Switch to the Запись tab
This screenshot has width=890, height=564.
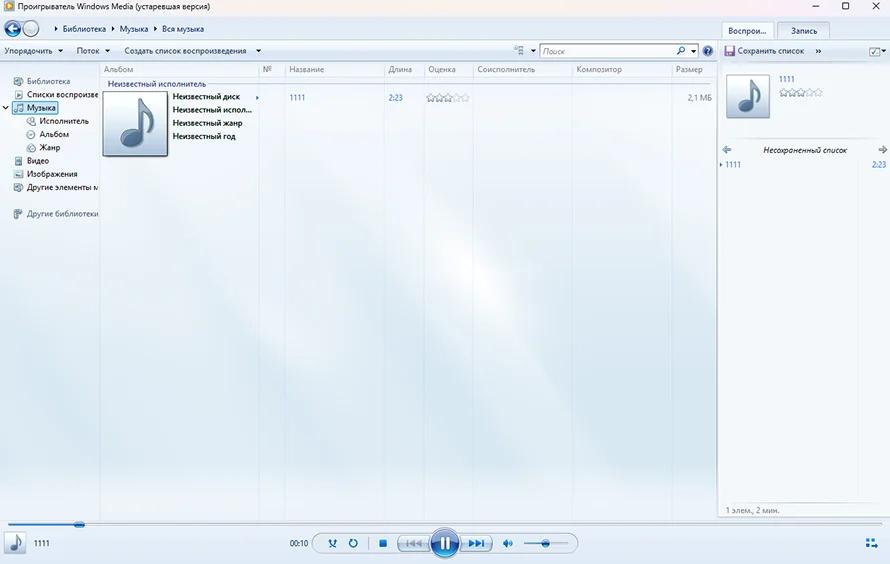[804, 31]
